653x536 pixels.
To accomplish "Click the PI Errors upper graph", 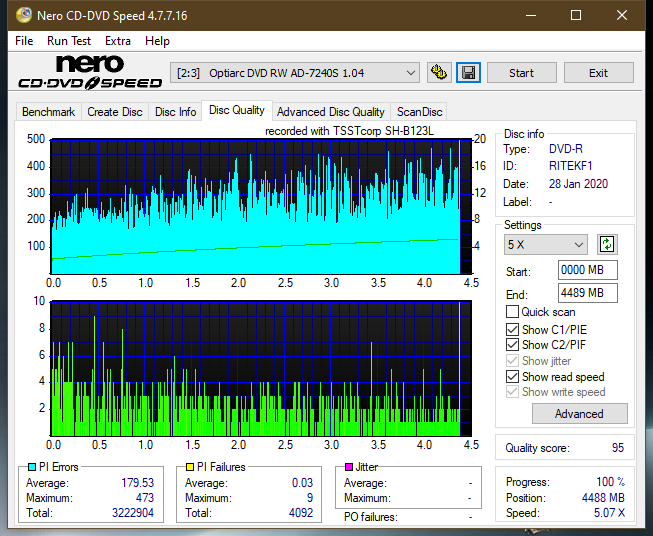I will click(x=261, y=207).
